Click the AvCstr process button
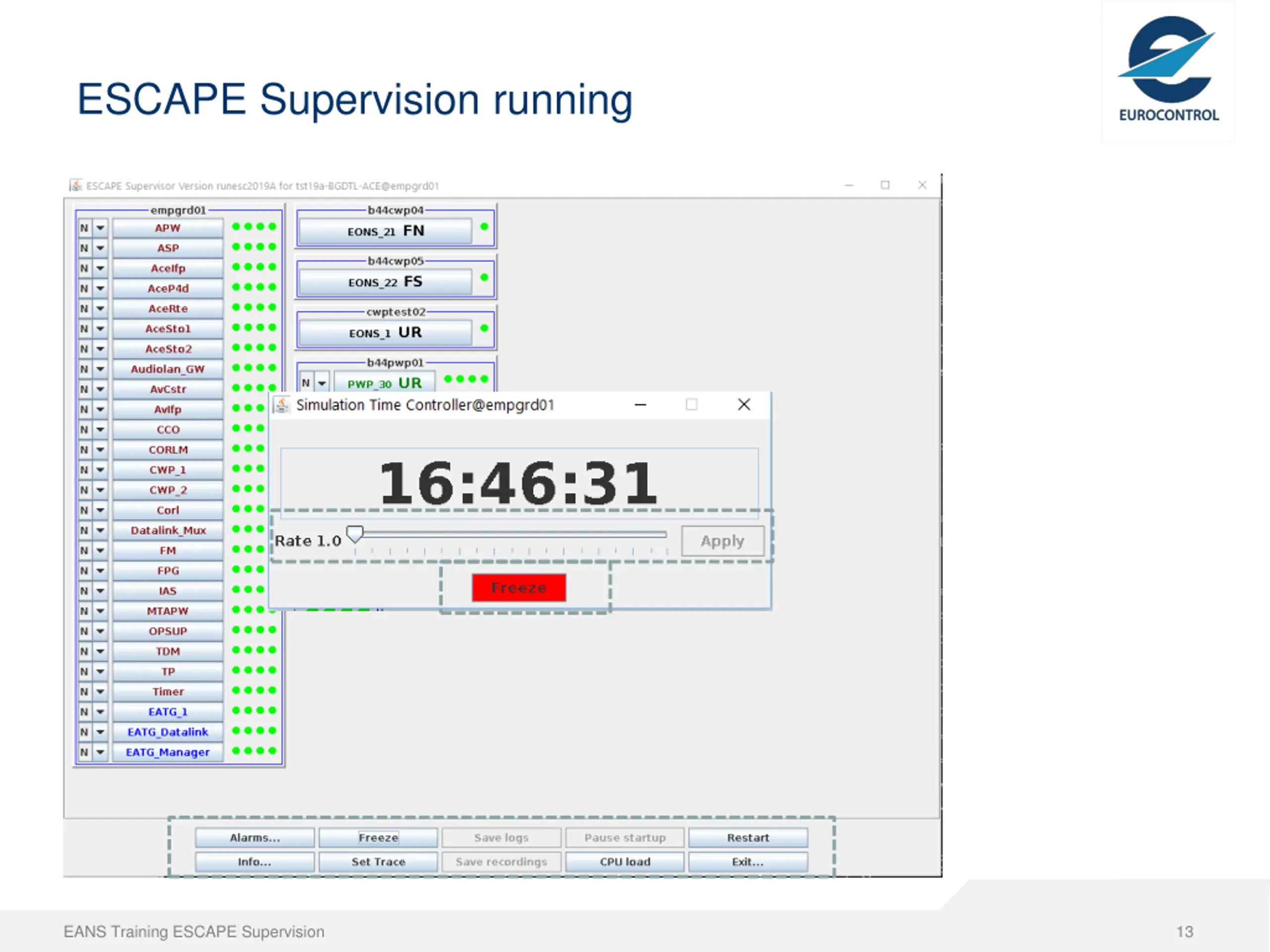Screen dimensions: 1270x952 pos(168,389)
